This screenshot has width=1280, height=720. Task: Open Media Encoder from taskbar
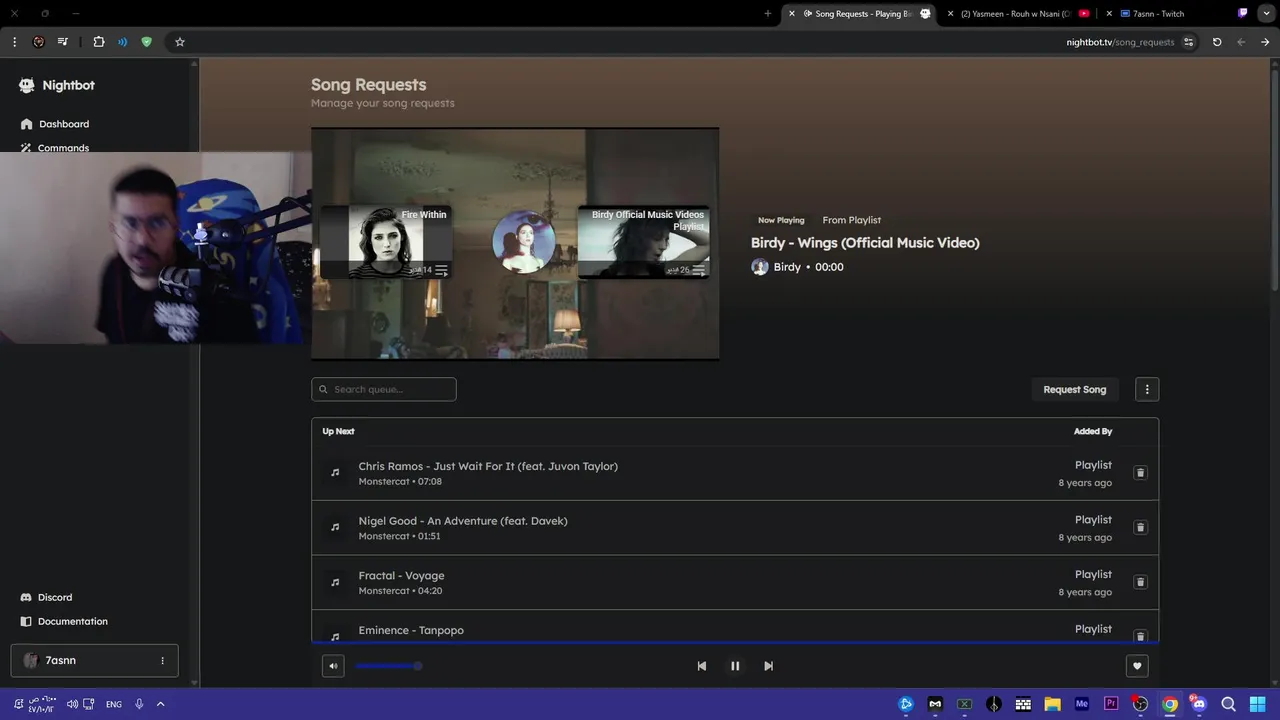pos(1082,704)
